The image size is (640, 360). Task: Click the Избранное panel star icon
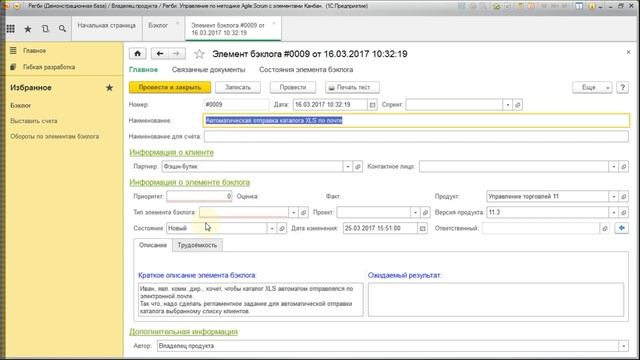pyautogui.click(x=109, y=88)
